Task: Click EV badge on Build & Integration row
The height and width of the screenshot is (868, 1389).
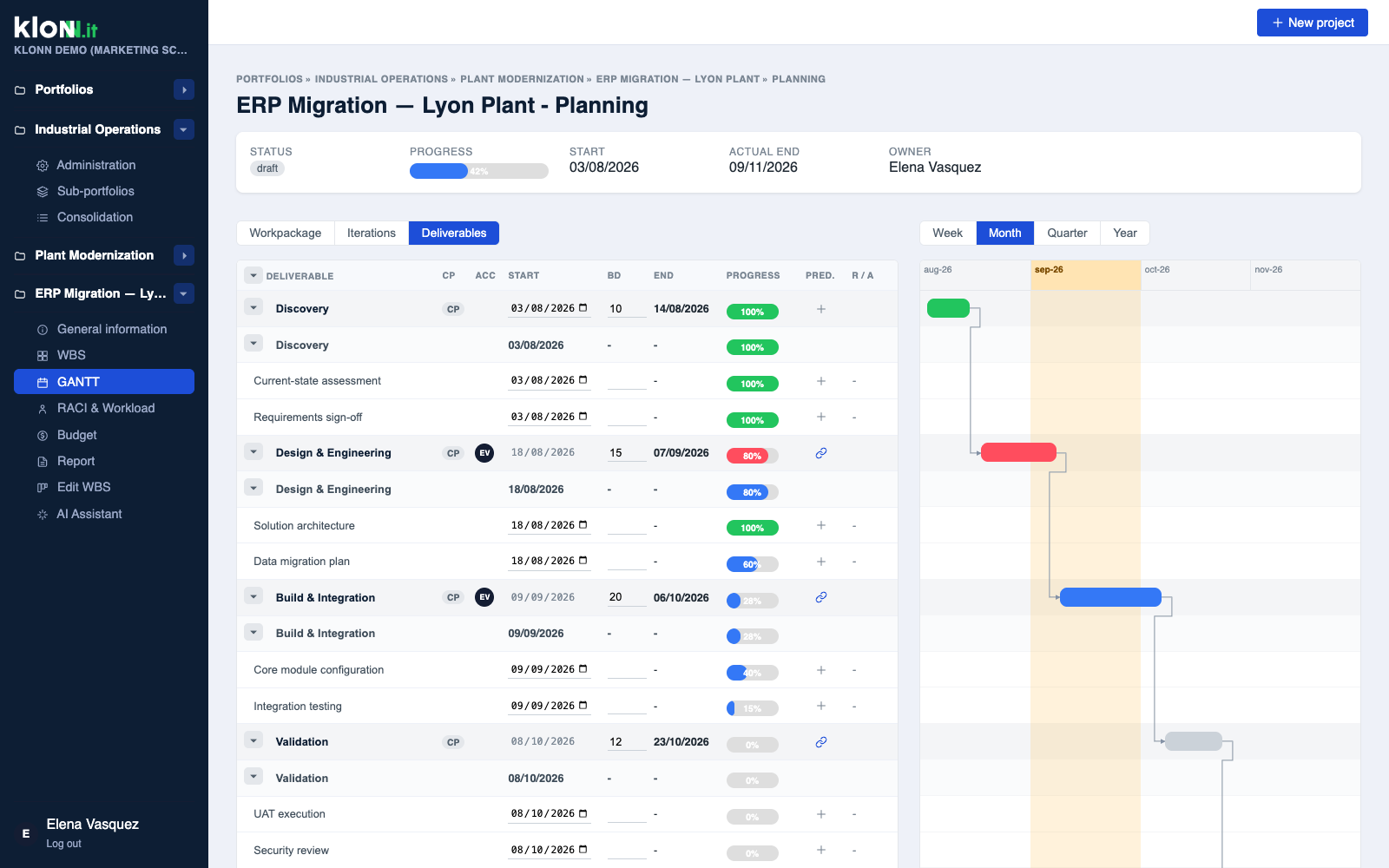Action: 484,597
